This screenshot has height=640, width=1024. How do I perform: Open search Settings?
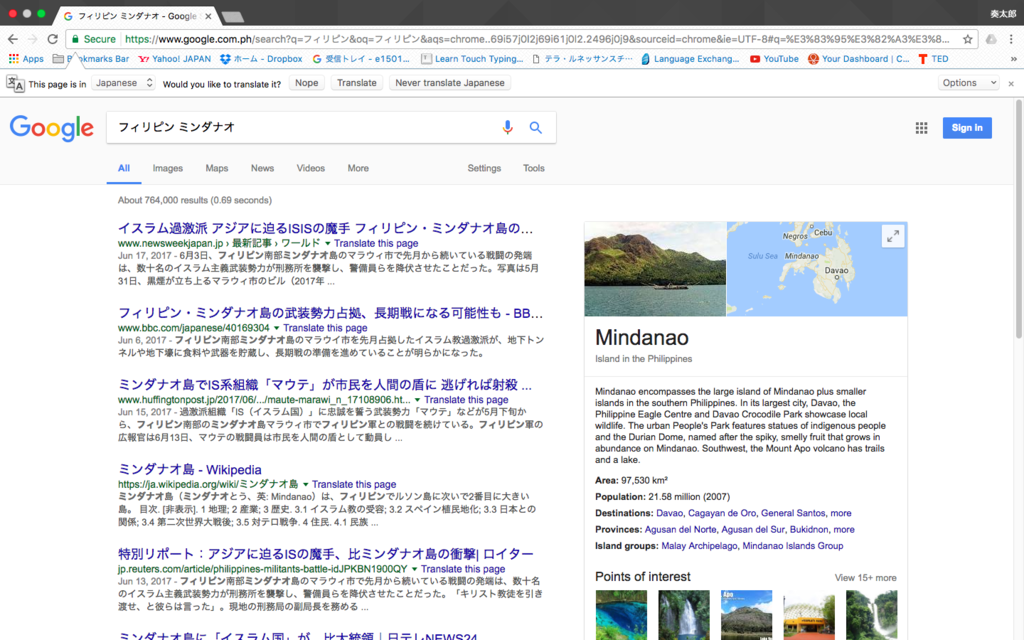pos(484,168)
